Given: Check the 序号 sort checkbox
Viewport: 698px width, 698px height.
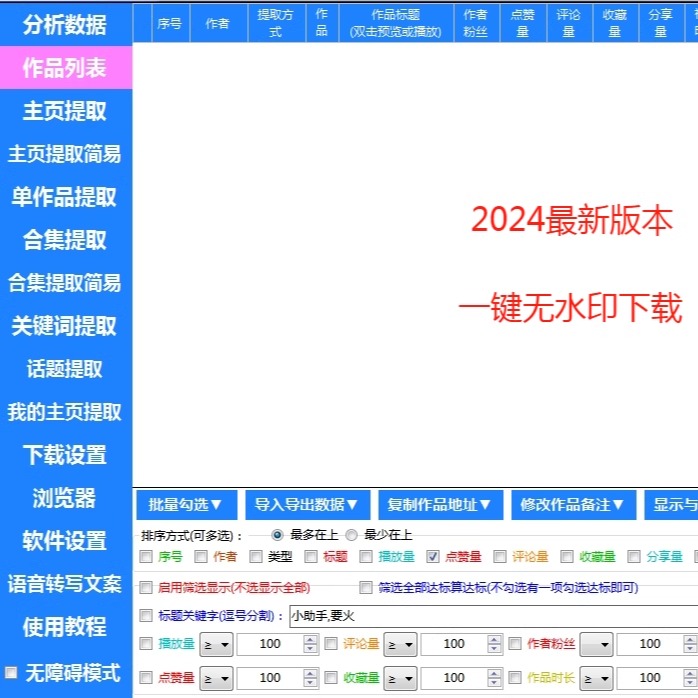Looking at the screenshot, I should (x=146, y=556).
